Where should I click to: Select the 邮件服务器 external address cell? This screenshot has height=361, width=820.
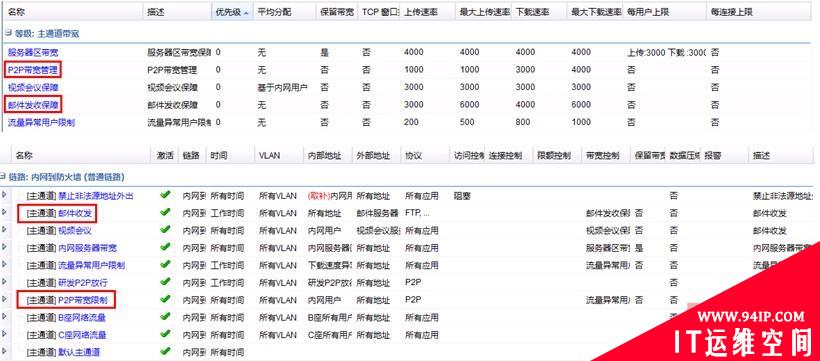377,213
